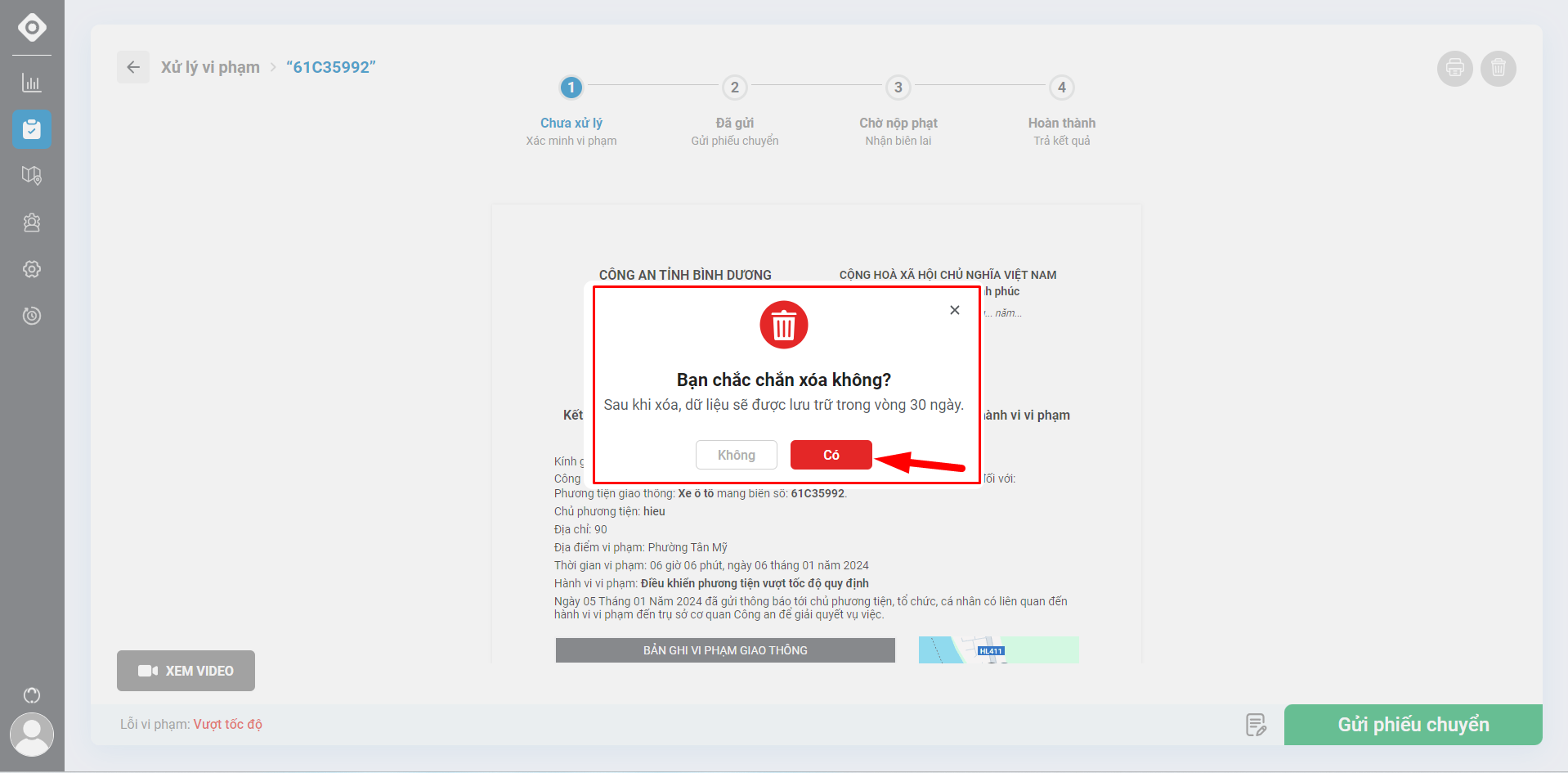The height and width of the screenshot is (773, 1568).
Task: Click the Vượt tốc độ violation text
Action: coord(228,724)
